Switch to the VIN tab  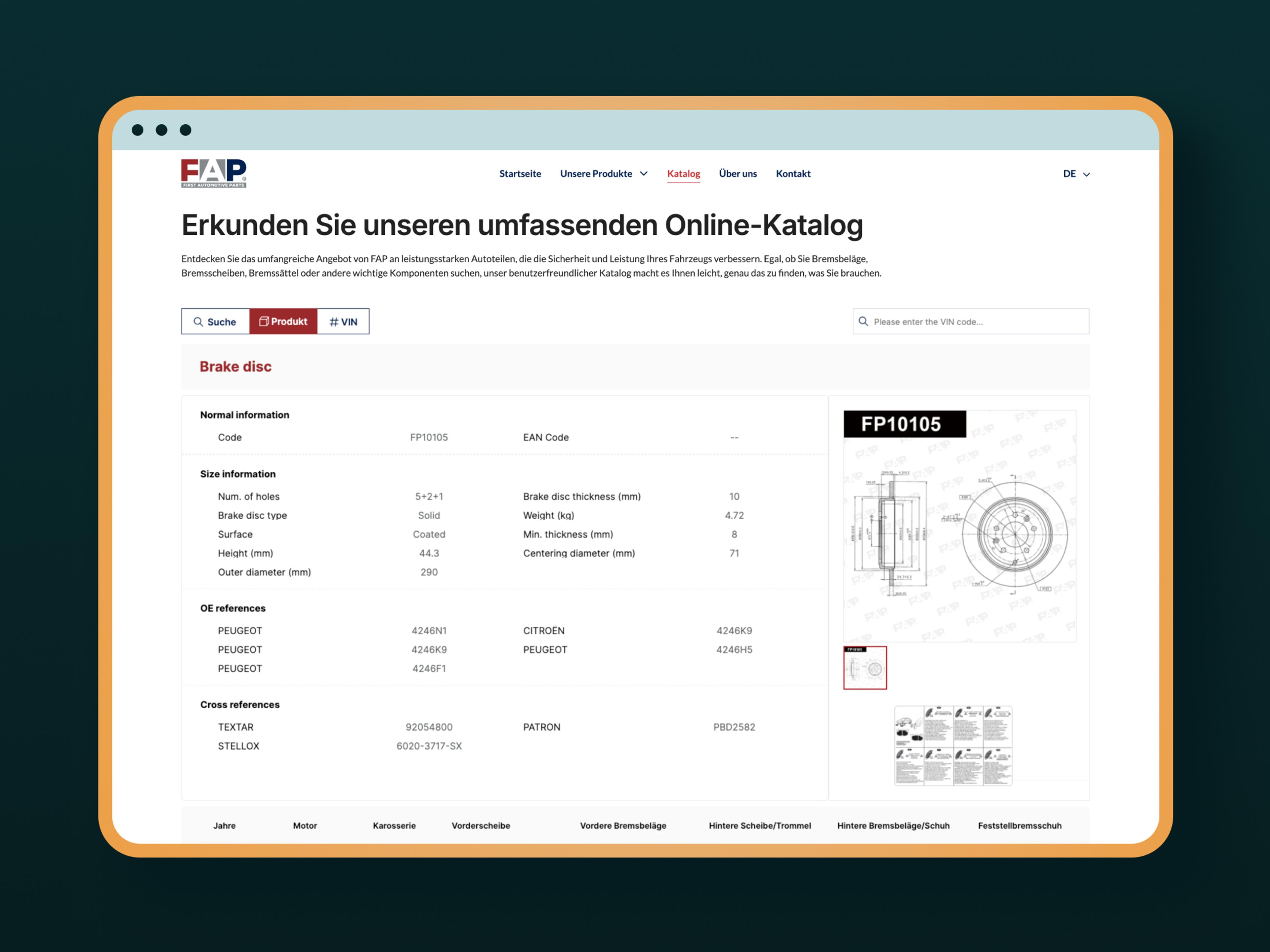[343, 322]
